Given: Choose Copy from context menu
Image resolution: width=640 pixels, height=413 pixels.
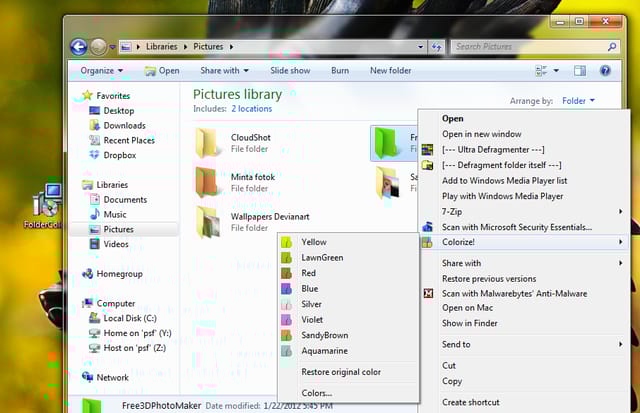Looking at the screenshot, I should click(452, 381).
